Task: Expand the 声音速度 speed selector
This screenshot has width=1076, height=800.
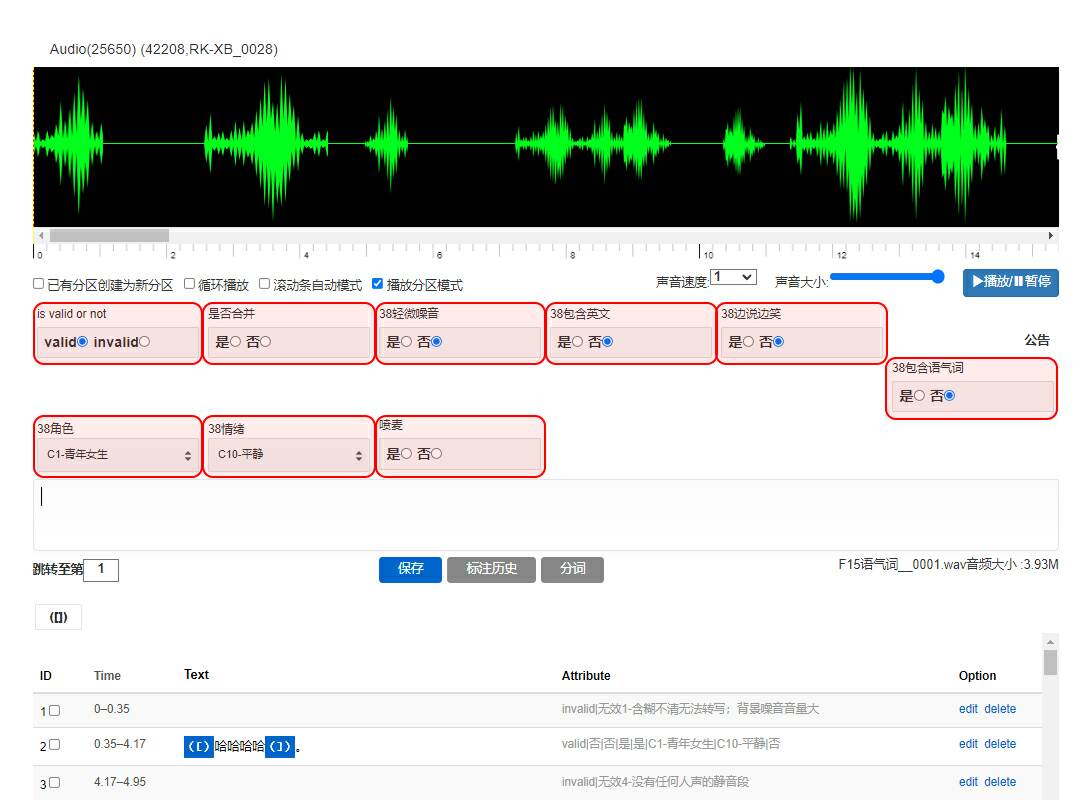Action: click(x=733, y=277)
